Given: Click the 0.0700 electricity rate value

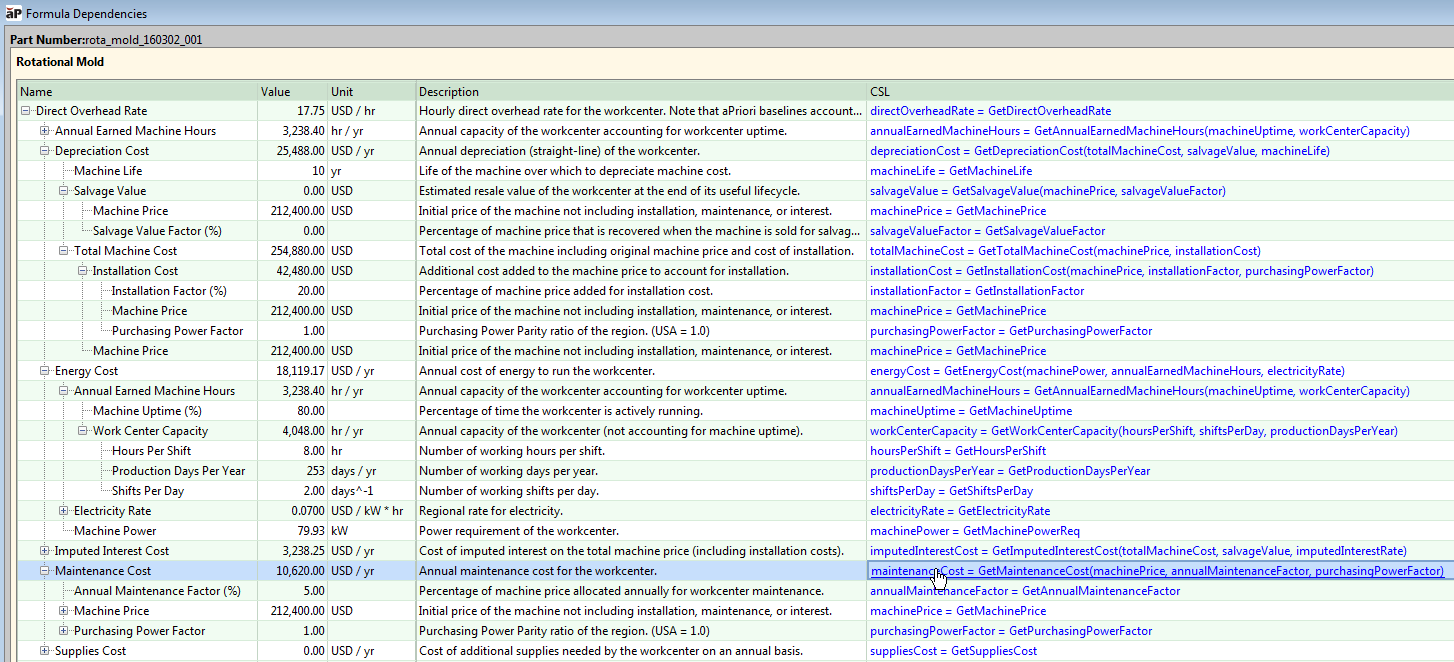Looking at the screenshot, I should tap(293, 511).
